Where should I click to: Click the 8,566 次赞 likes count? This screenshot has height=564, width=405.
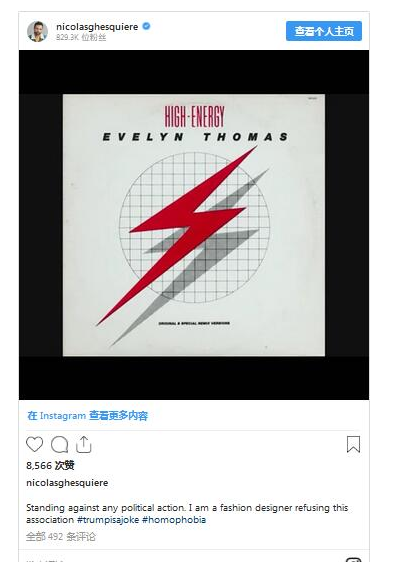pyautogui.click(x=50, y=465)
